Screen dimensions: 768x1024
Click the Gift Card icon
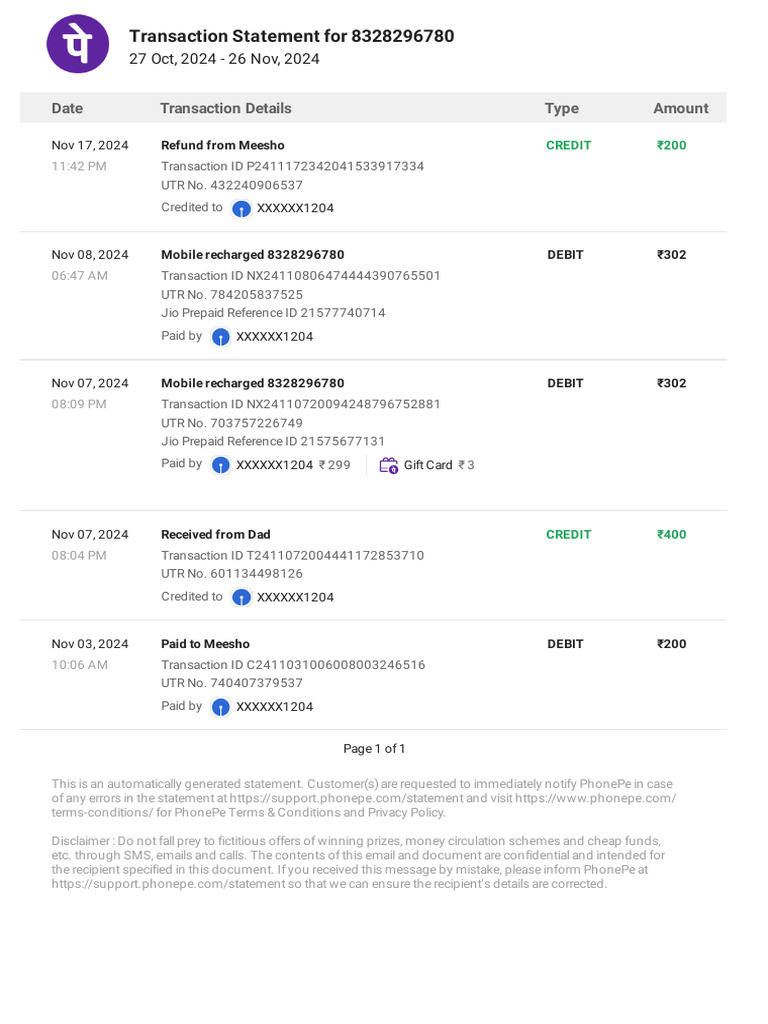tap(388, 465)
